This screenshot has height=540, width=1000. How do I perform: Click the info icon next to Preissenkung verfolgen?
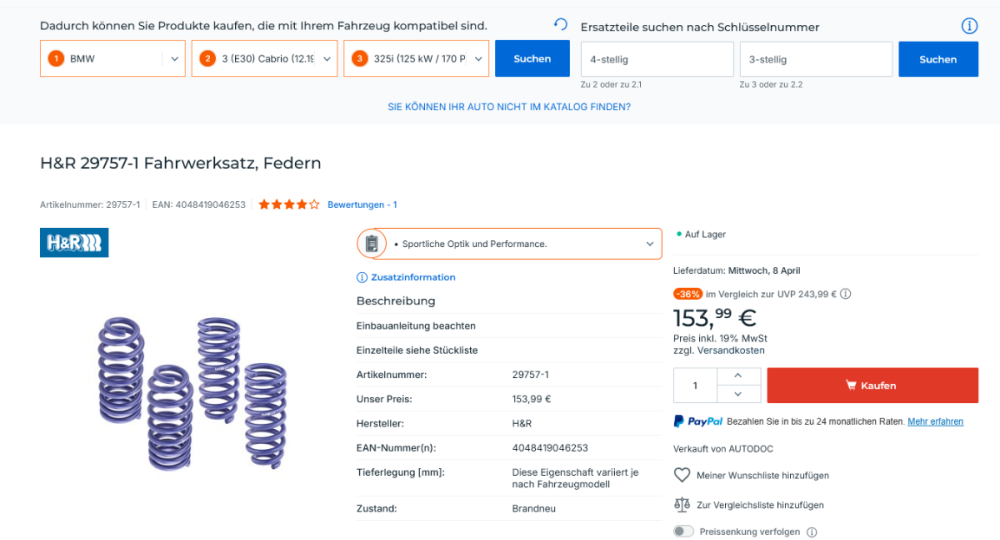(812, 532)
